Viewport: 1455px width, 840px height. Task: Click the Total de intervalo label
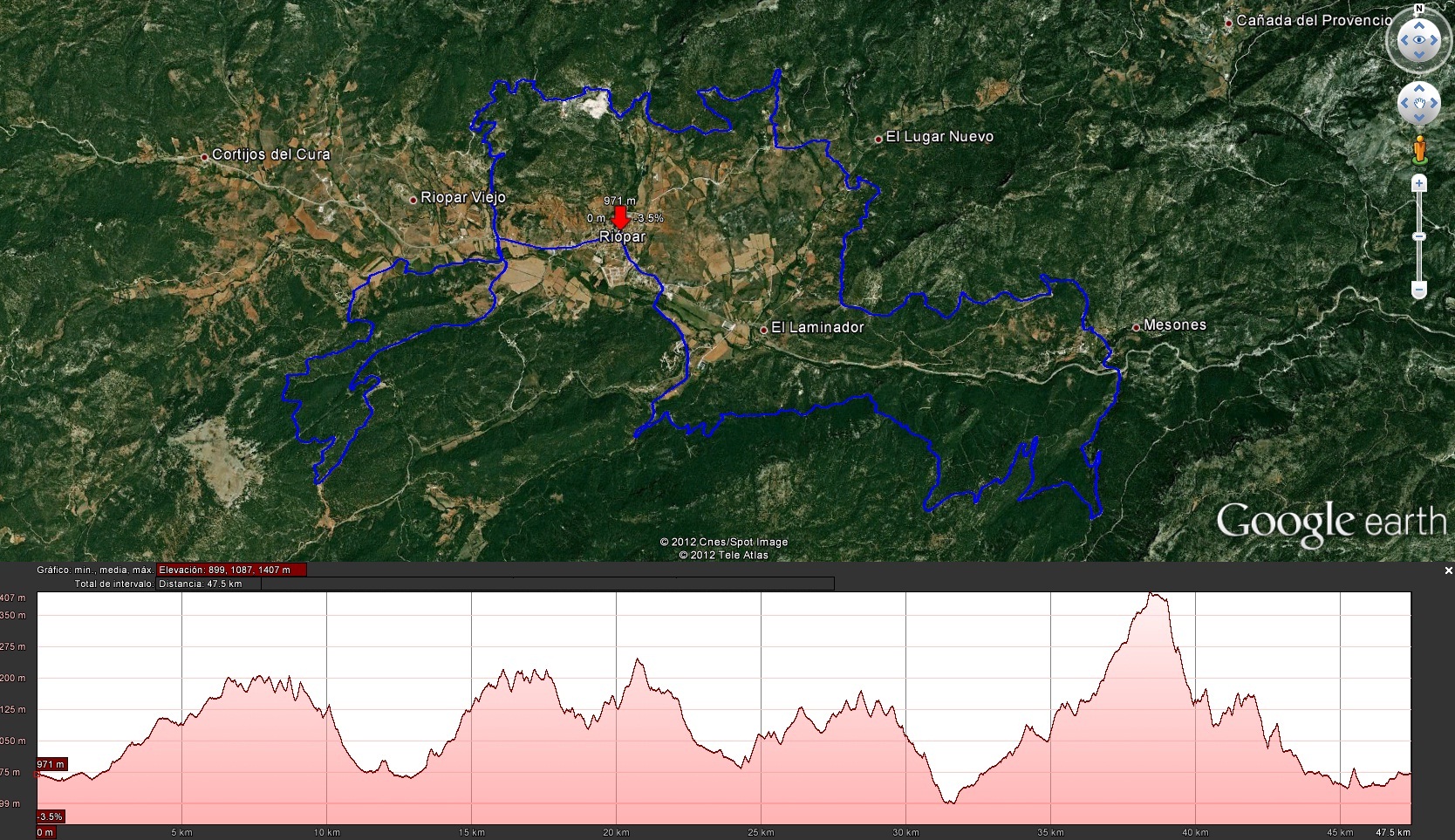pyautogui.click(x=114, y=584)
